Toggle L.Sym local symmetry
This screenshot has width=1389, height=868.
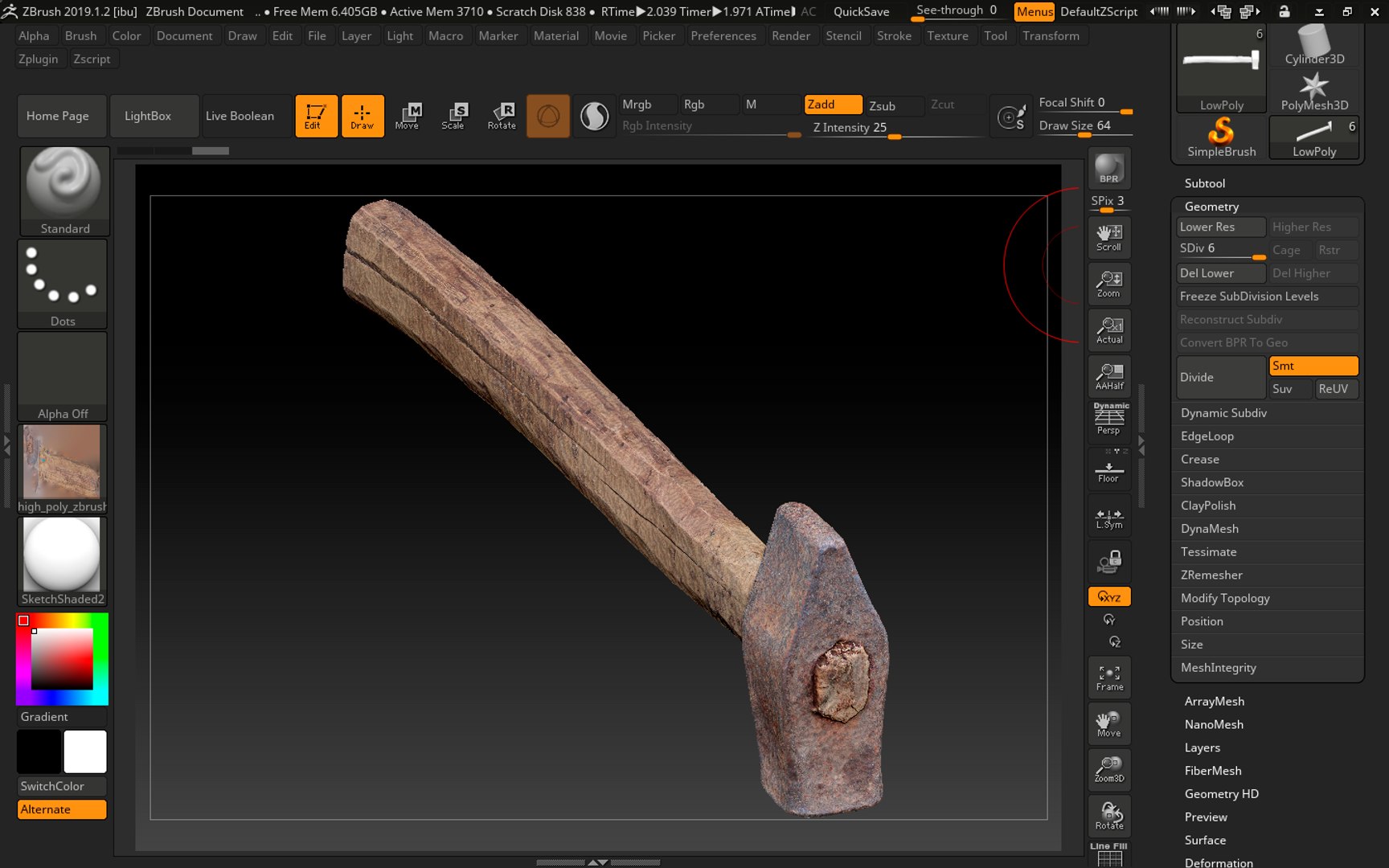click(1109, 517)
